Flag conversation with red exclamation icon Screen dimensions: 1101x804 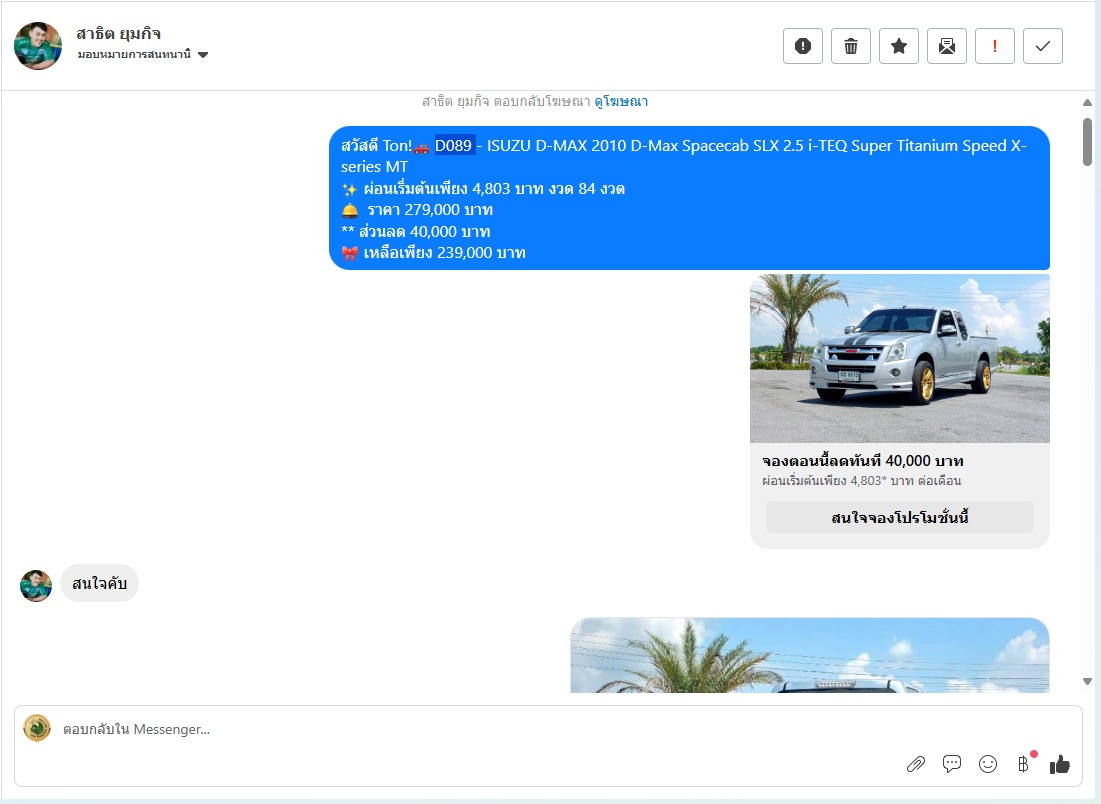(x=994, y=46)
